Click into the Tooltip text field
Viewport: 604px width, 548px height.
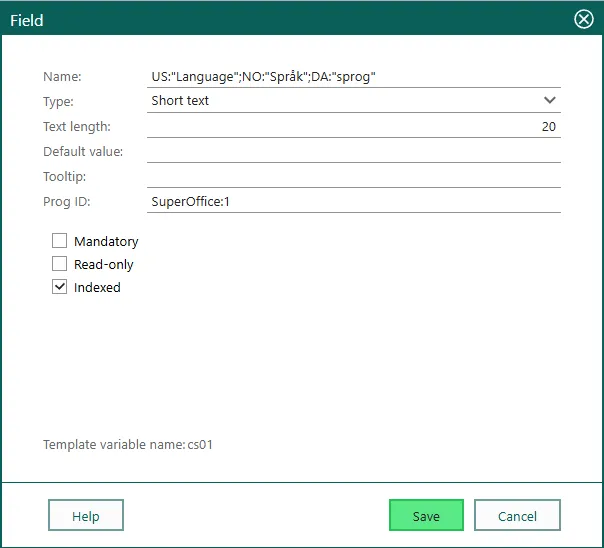pos(353,176)
